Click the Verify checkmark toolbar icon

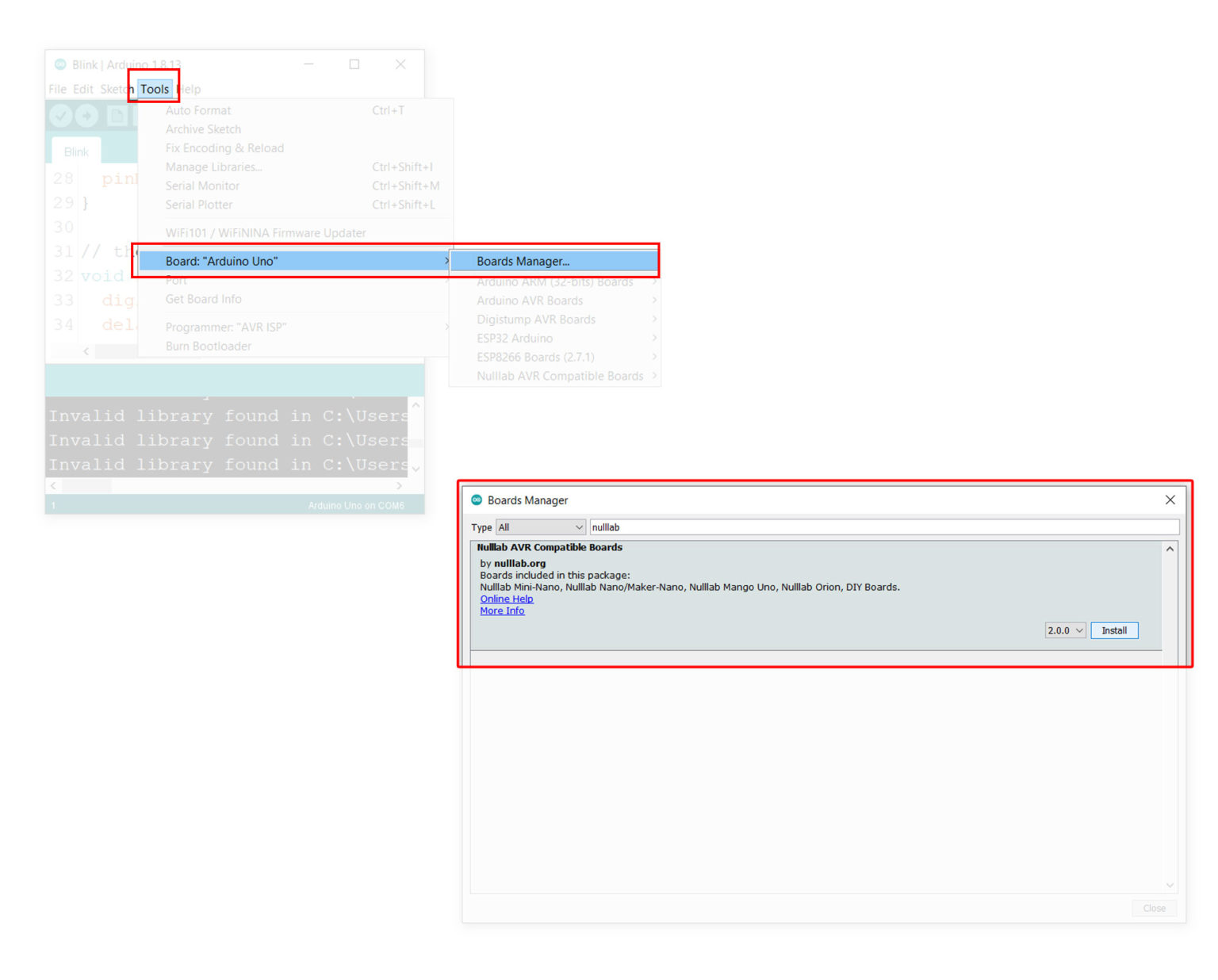pos(60,116)
